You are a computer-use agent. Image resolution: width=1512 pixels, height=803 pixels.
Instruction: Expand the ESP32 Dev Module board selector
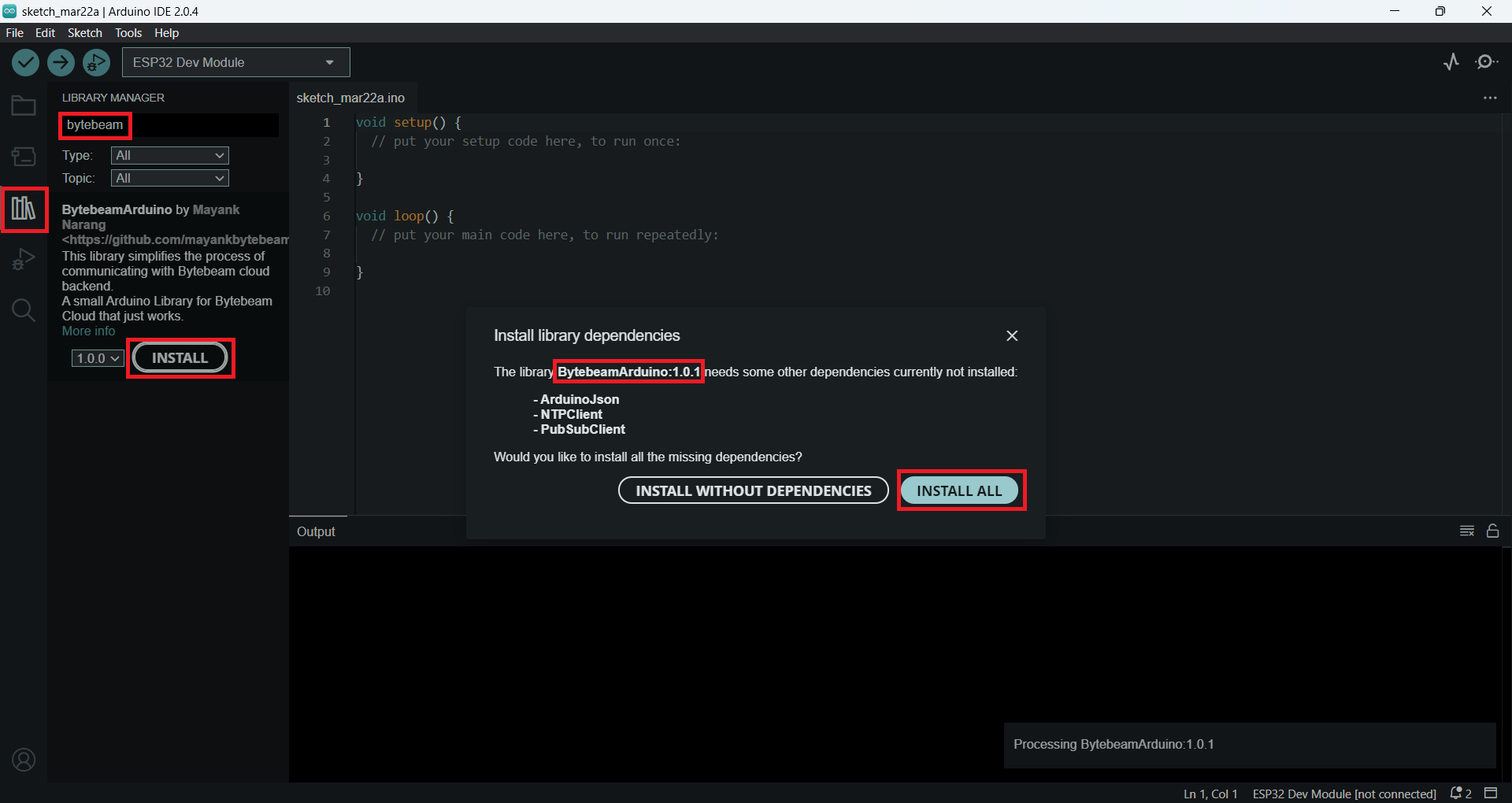point(236,62)
